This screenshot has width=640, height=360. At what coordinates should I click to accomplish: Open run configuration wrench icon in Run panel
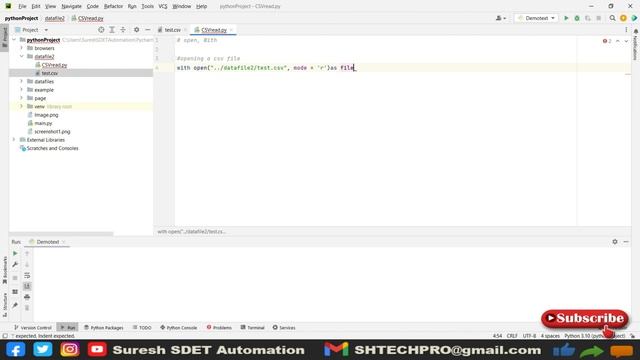15,264
